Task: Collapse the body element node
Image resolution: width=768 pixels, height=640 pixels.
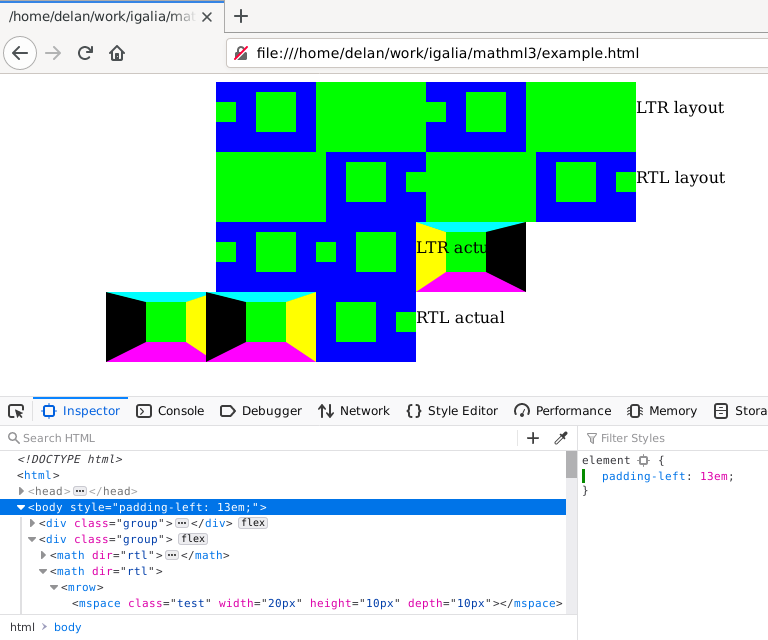Action: [x=21, y=508]
